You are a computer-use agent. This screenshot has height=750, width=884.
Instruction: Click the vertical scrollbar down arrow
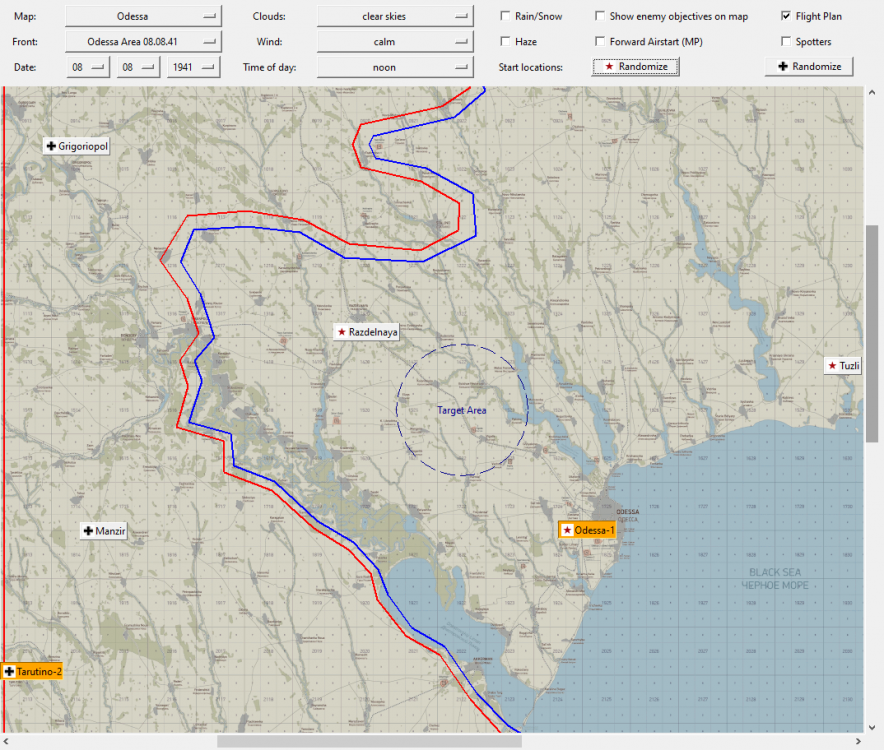[872, 727]
